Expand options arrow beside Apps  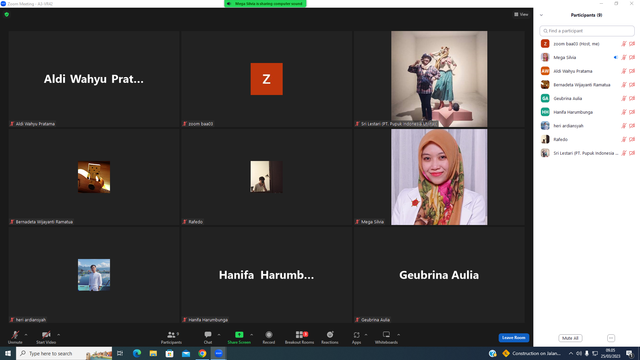tap(366, 335)
